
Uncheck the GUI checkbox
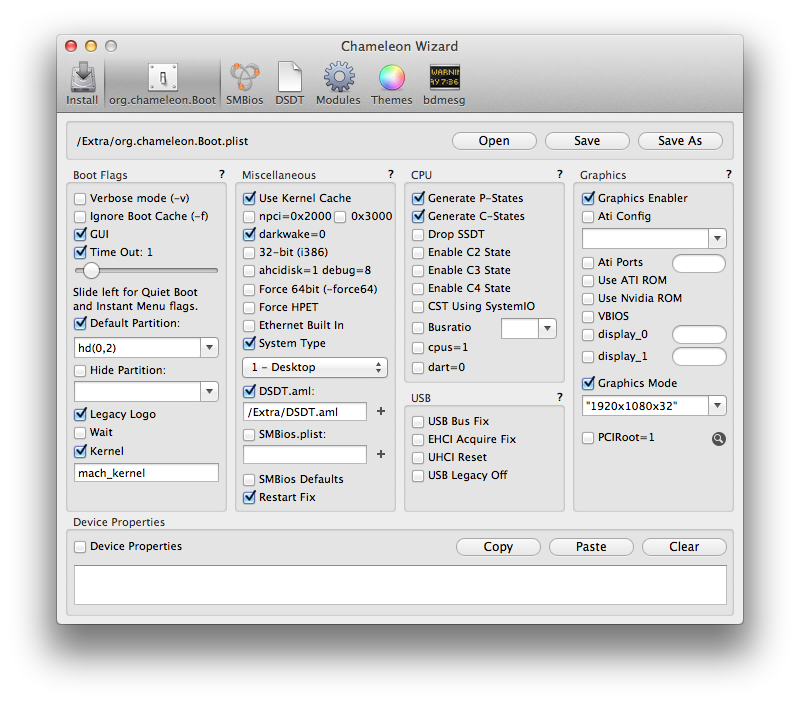(x=80, y=234)
